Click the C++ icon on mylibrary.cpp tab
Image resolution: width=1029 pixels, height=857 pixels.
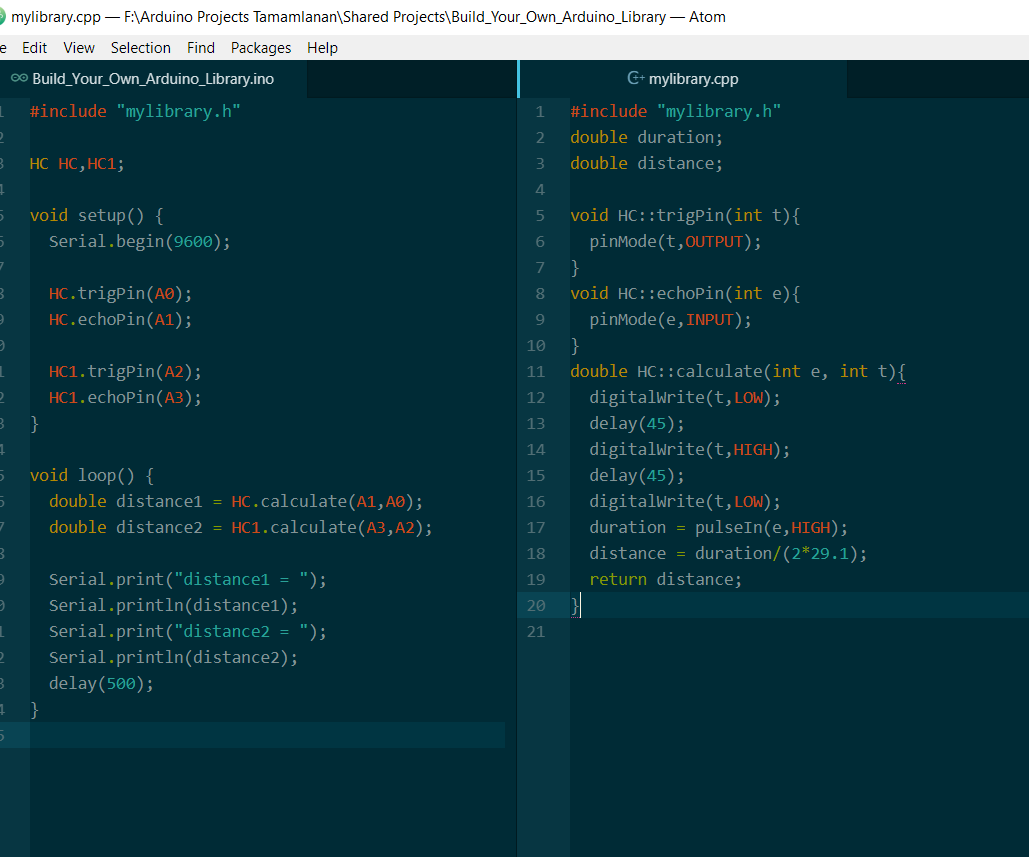click(634, 79)
